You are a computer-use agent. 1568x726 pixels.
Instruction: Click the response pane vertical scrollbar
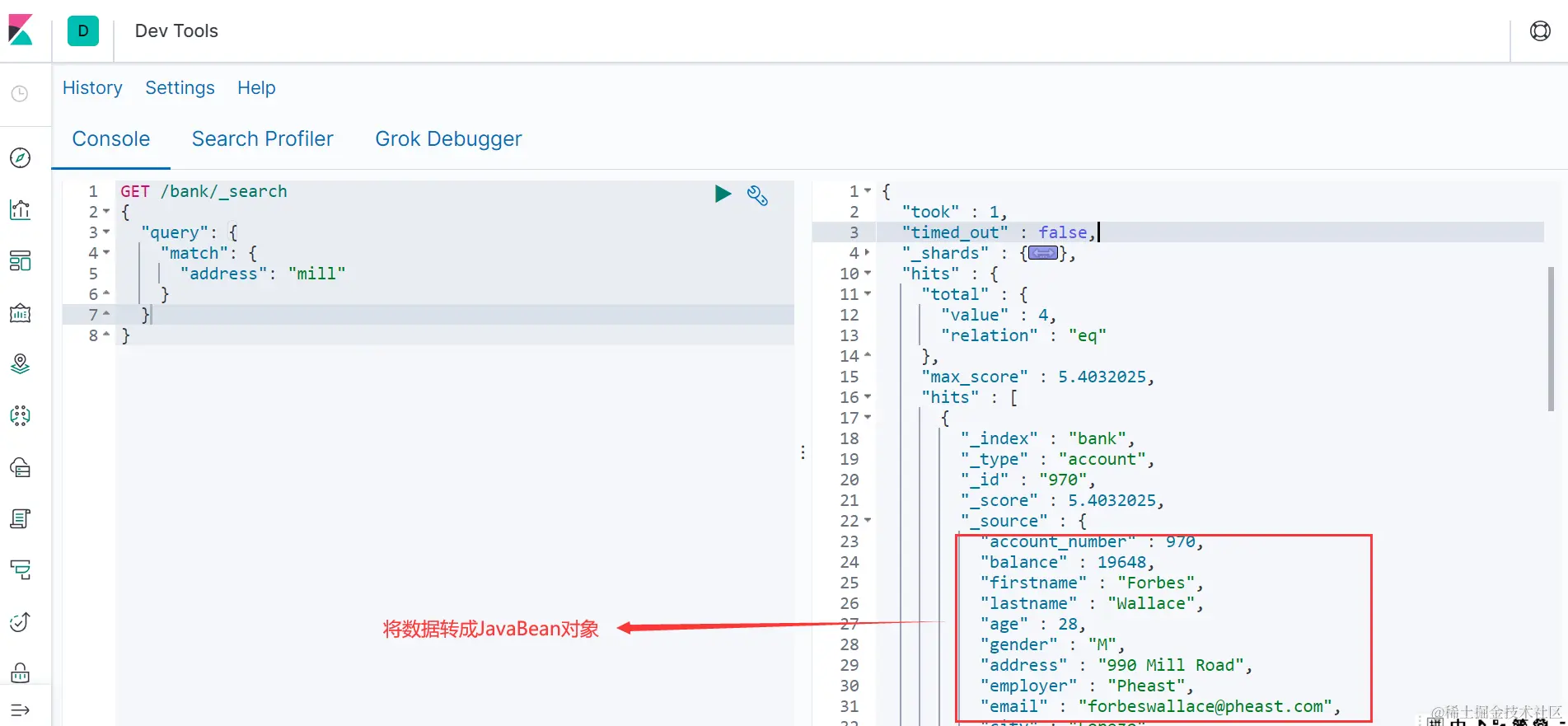pos(1551,338)
